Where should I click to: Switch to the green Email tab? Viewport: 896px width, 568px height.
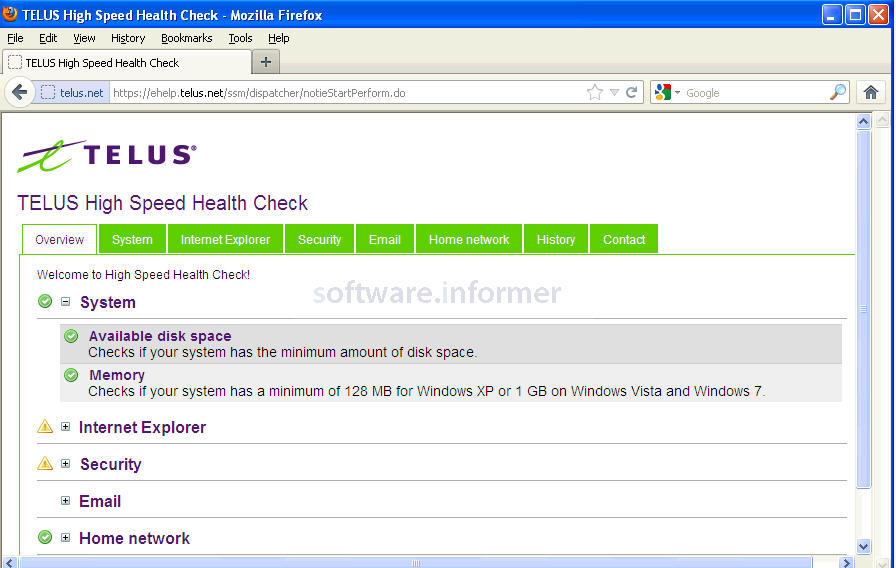point(385,239)
